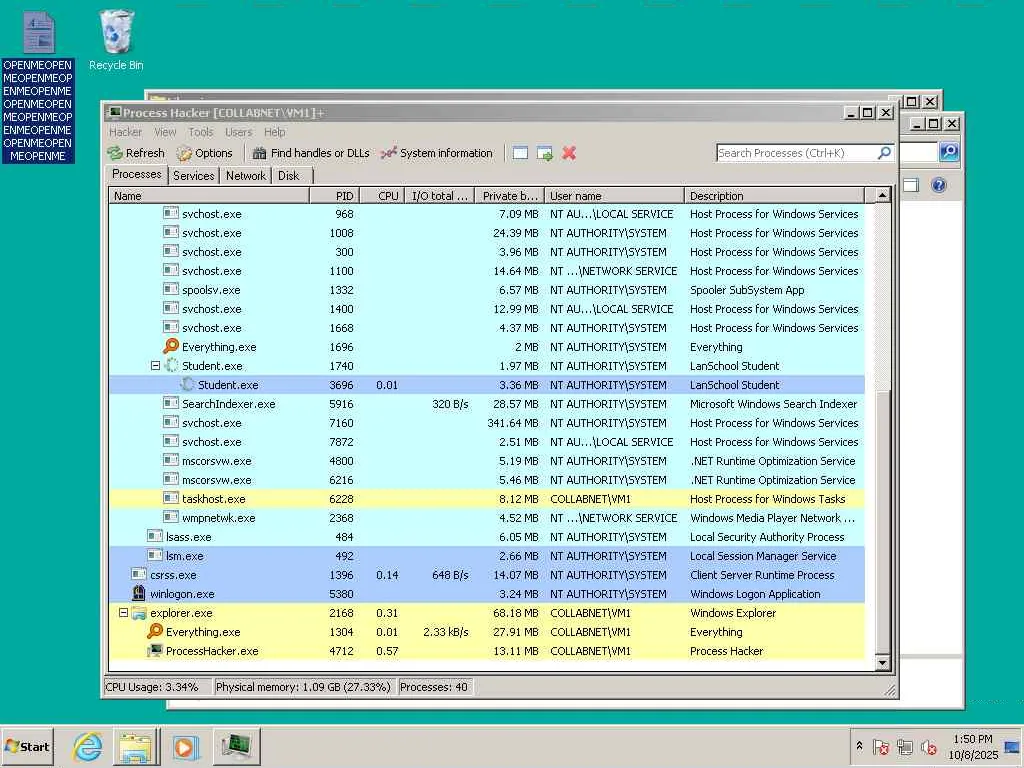The width and height of the screenshot is (1024, 768).
Task: Click the CPU Usage status bar entry
Action: tap(157, 687)
